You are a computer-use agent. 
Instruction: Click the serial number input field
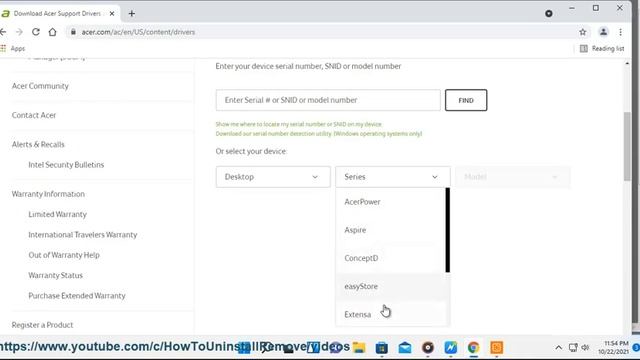pos(328,100)
